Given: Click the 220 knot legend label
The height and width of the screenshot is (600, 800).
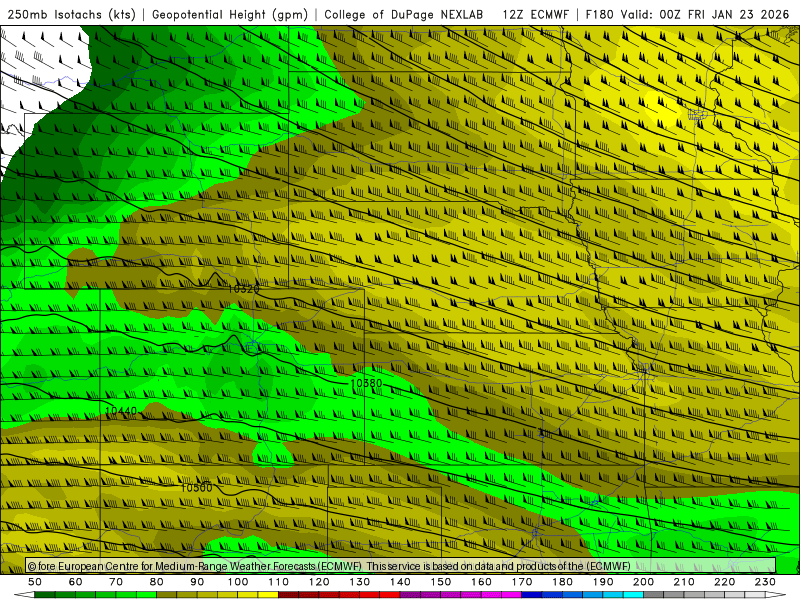Looking at the screenshot, I should coord(724,582).
